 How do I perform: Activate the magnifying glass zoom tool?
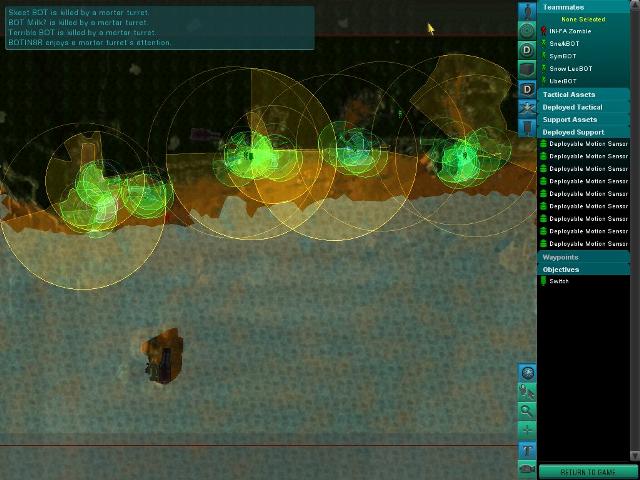pos(527,411)
